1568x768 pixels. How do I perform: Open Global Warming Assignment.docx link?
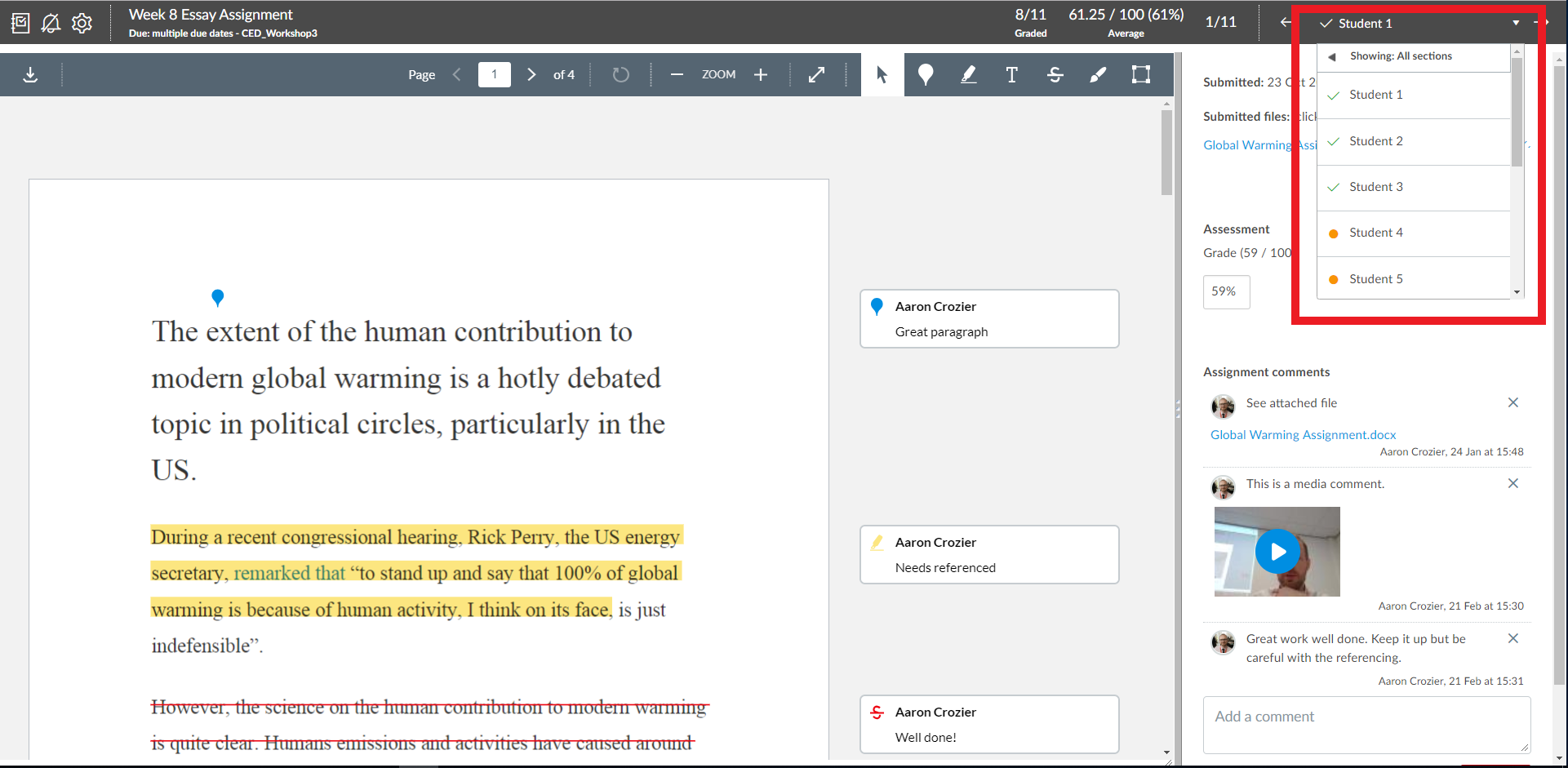pyautogui.click(x=1303, y=435)
